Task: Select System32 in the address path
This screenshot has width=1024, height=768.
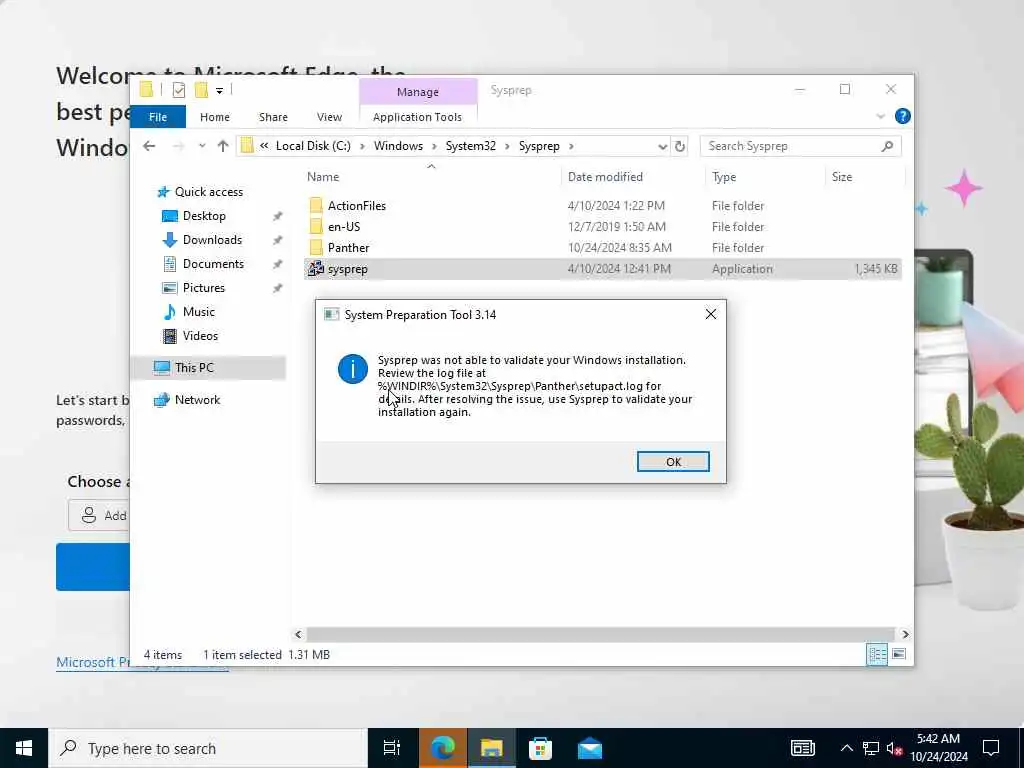Action: (x=471, y=146)
